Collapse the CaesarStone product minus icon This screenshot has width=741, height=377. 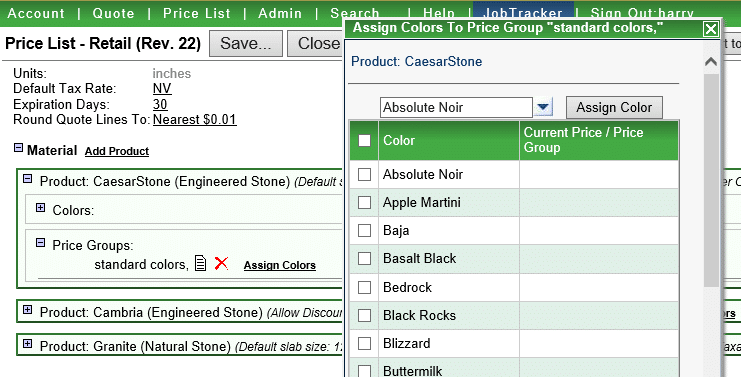coord(27,179)
